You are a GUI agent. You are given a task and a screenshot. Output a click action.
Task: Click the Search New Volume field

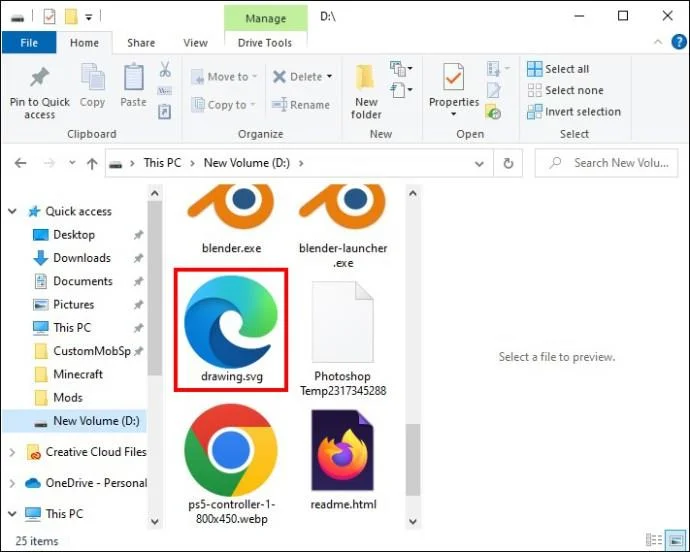[x=606, y=163]
